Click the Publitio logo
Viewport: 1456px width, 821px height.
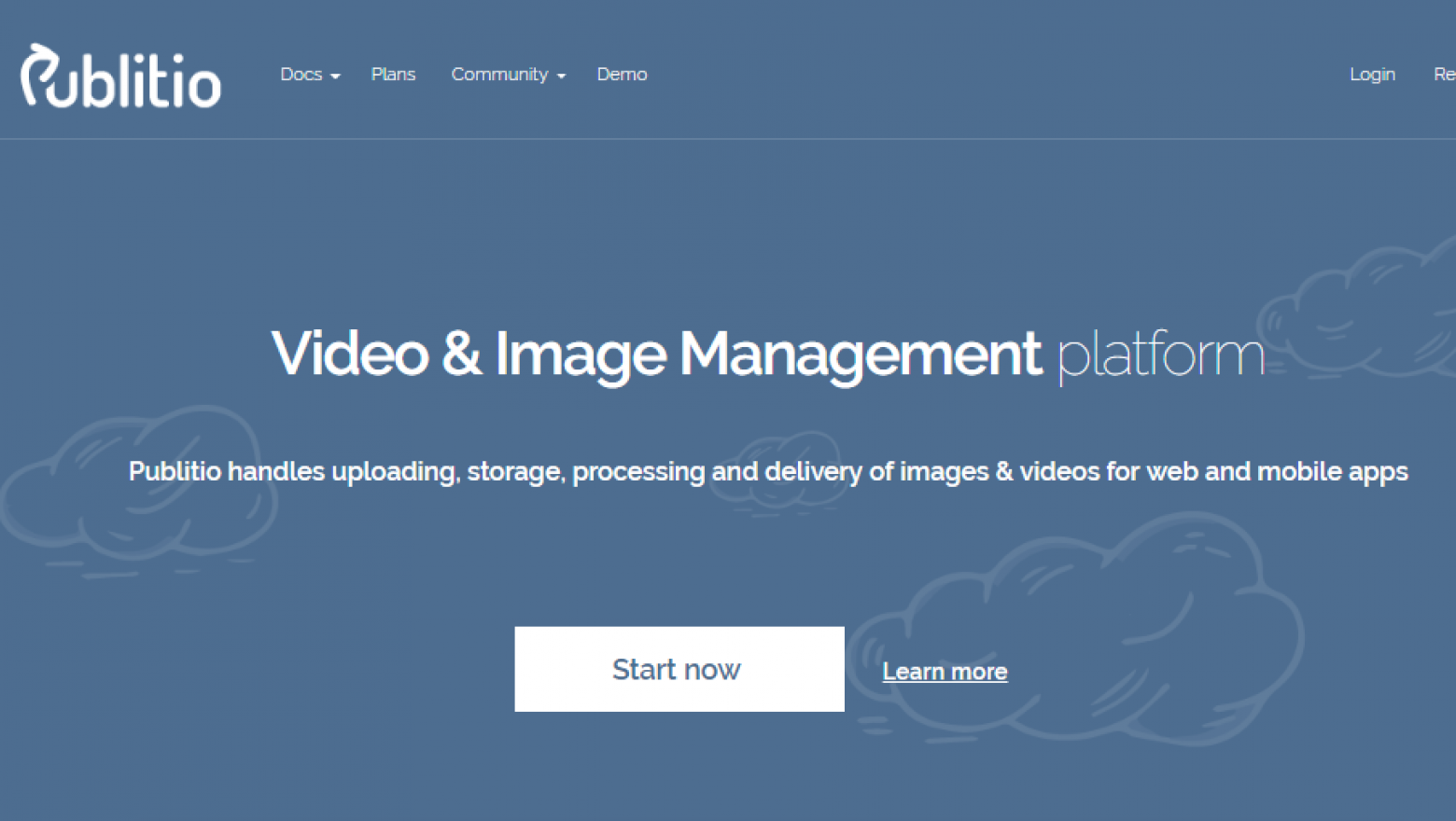coord(120,76)
